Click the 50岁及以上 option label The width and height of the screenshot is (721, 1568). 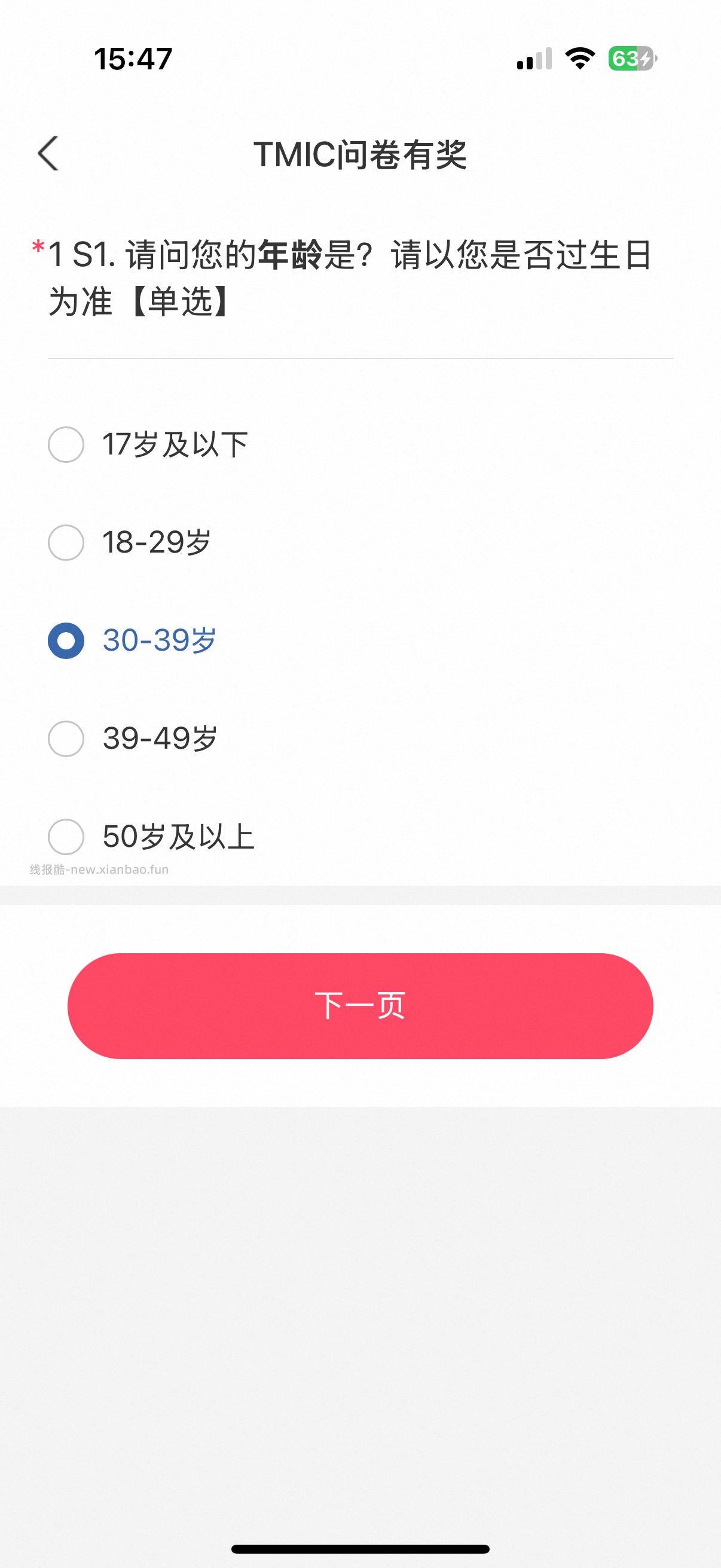(178, 837)
